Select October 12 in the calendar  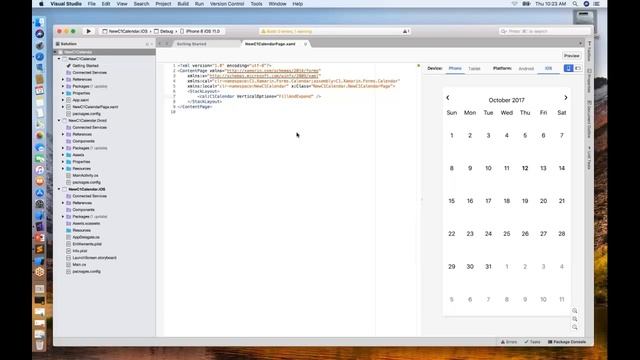tap(525, 168)
